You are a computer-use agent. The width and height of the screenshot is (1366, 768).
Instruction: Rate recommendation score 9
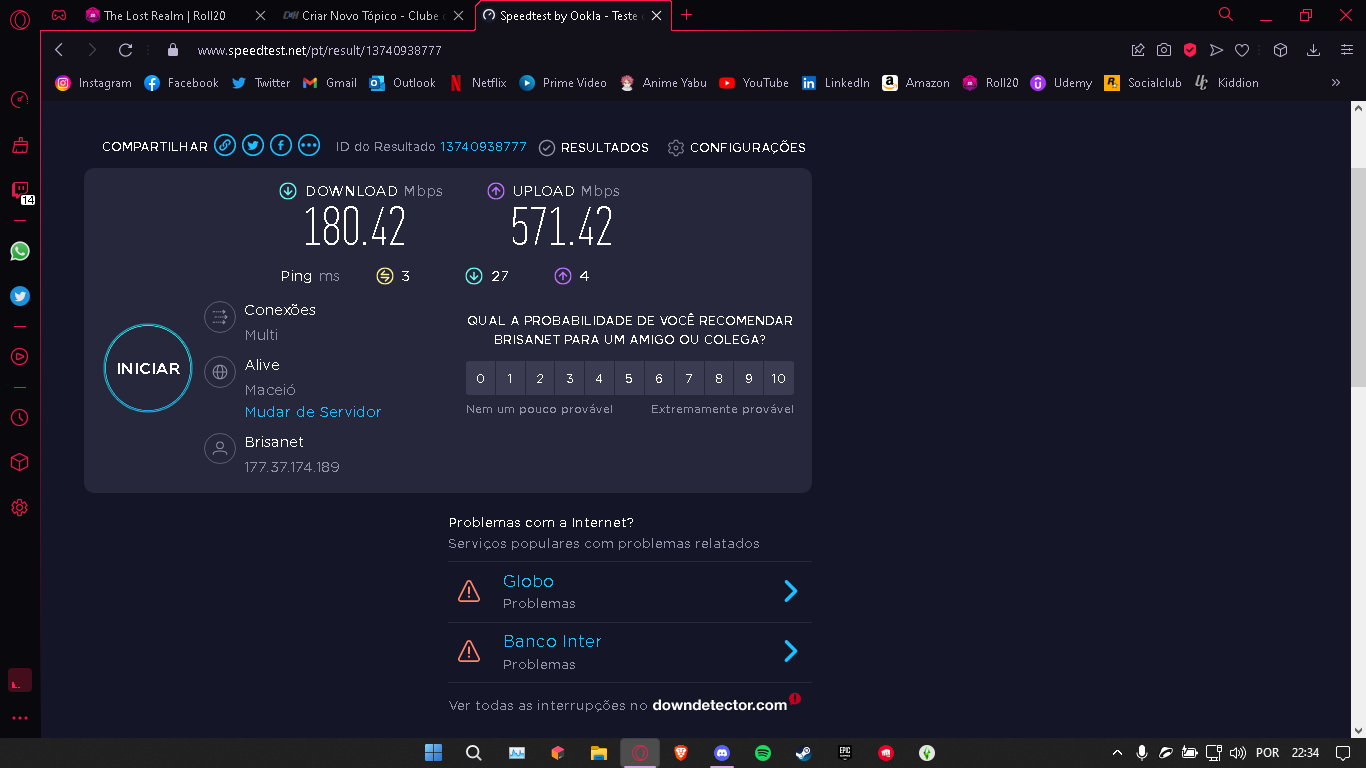(x=749, y=378)
